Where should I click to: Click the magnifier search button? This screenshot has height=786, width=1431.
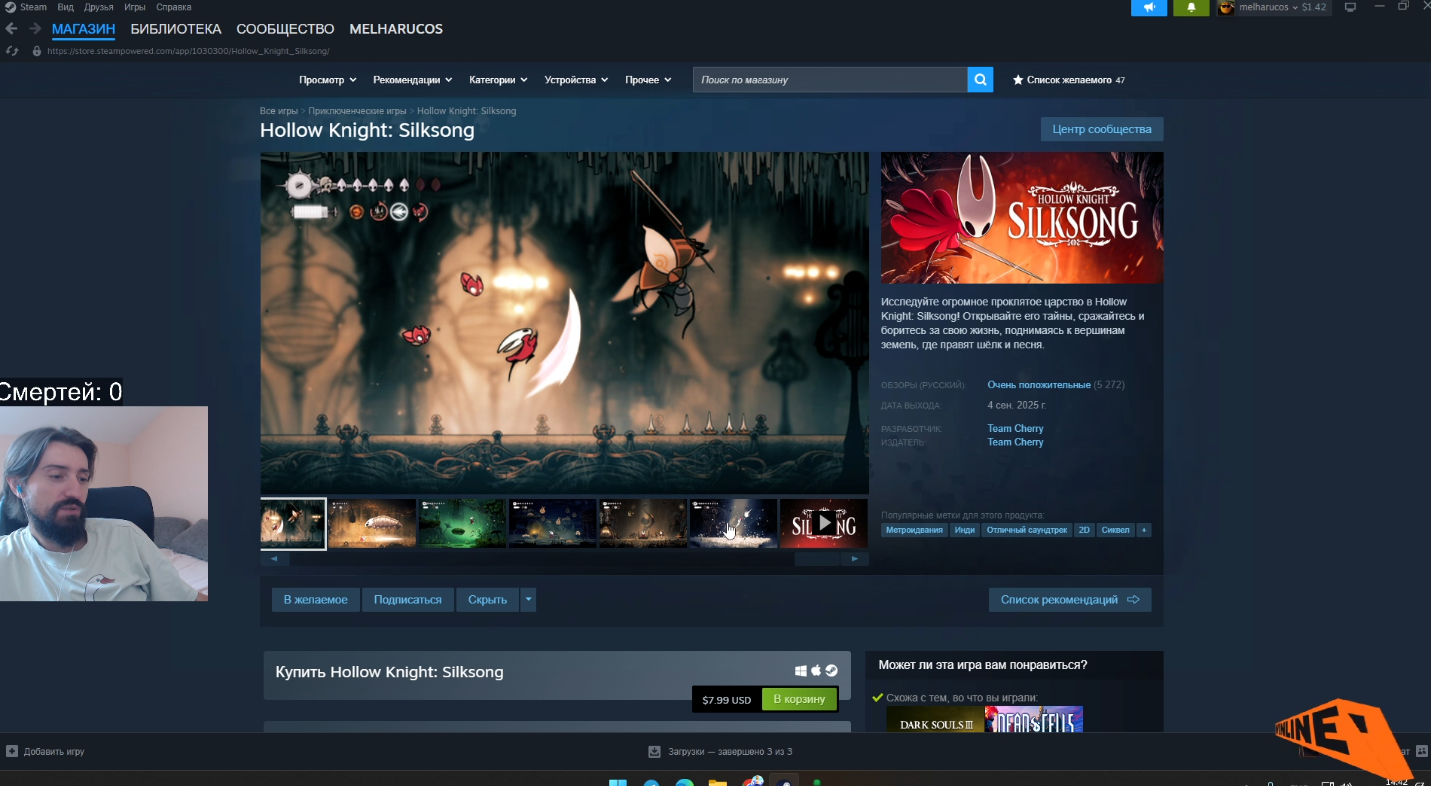980,80
